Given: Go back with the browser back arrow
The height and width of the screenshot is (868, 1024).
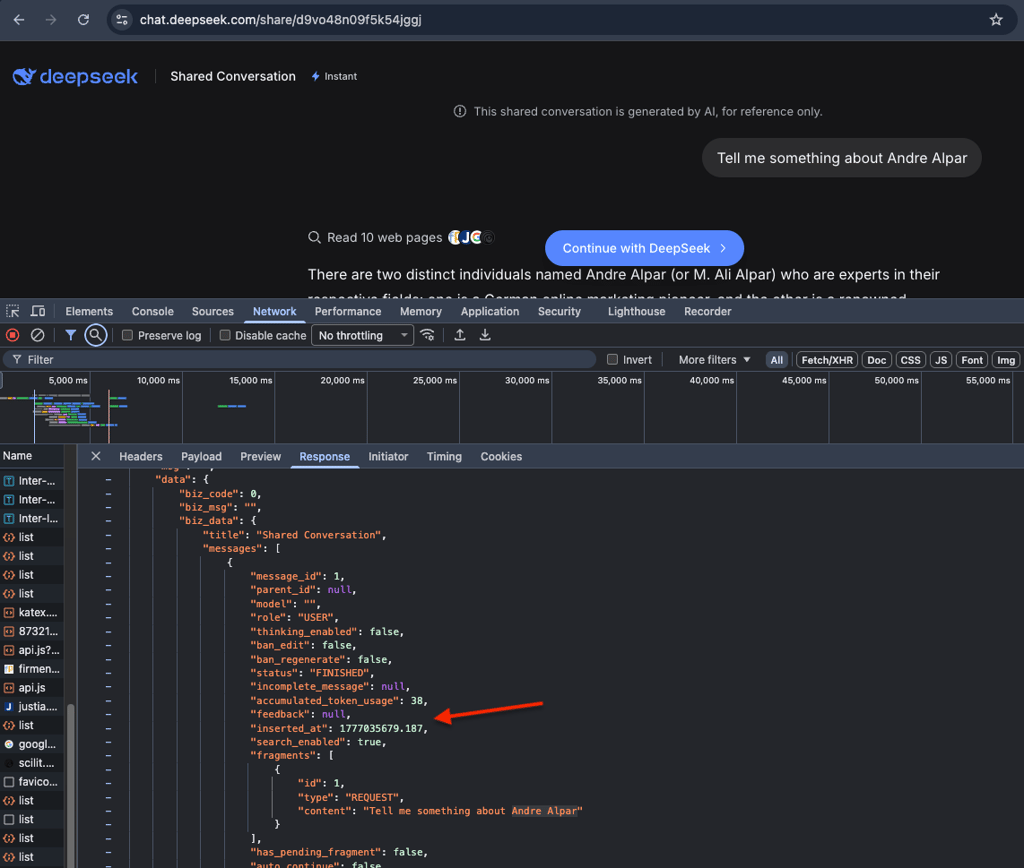Looking at the screenshot, I should pos(19,20).
